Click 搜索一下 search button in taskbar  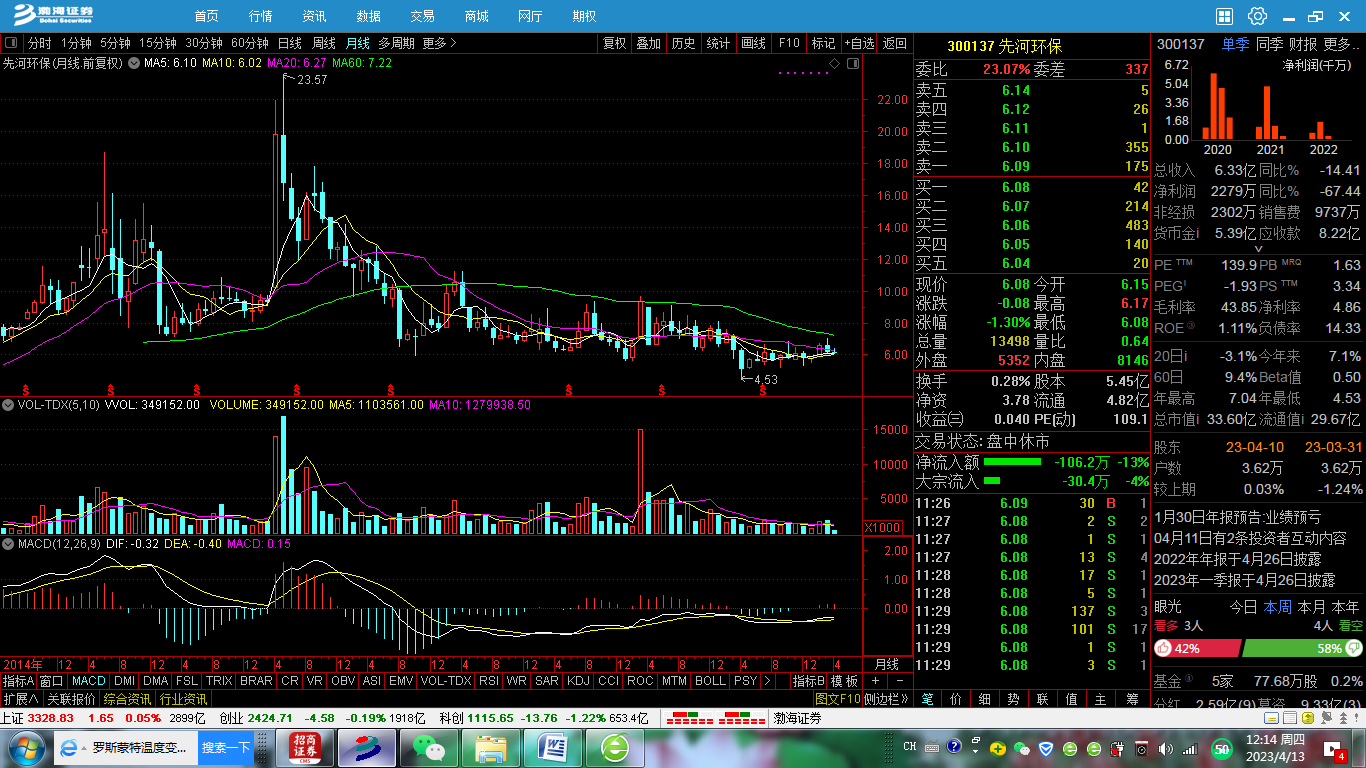point(226,747)
